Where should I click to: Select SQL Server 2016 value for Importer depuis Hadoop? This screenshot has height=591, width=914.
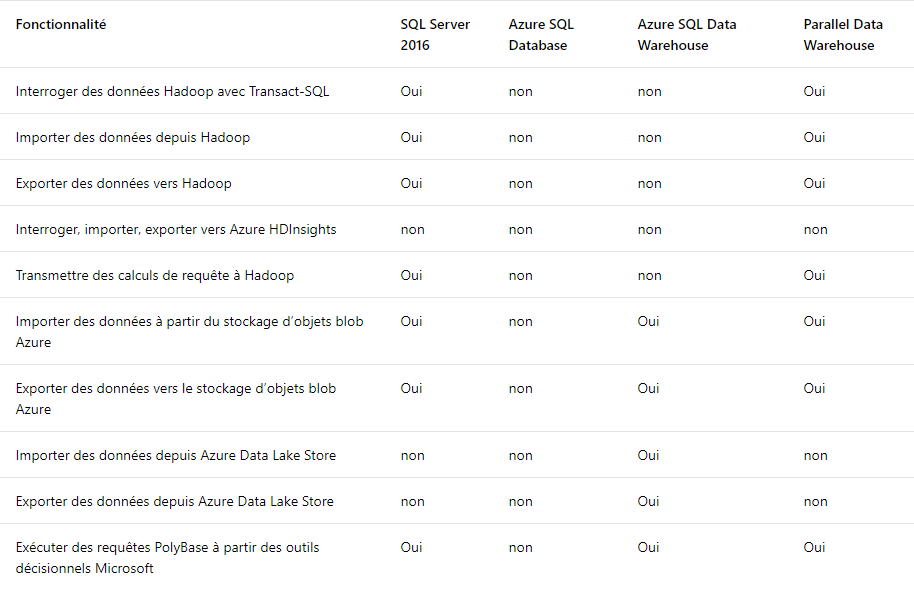[x=411, y=138]
